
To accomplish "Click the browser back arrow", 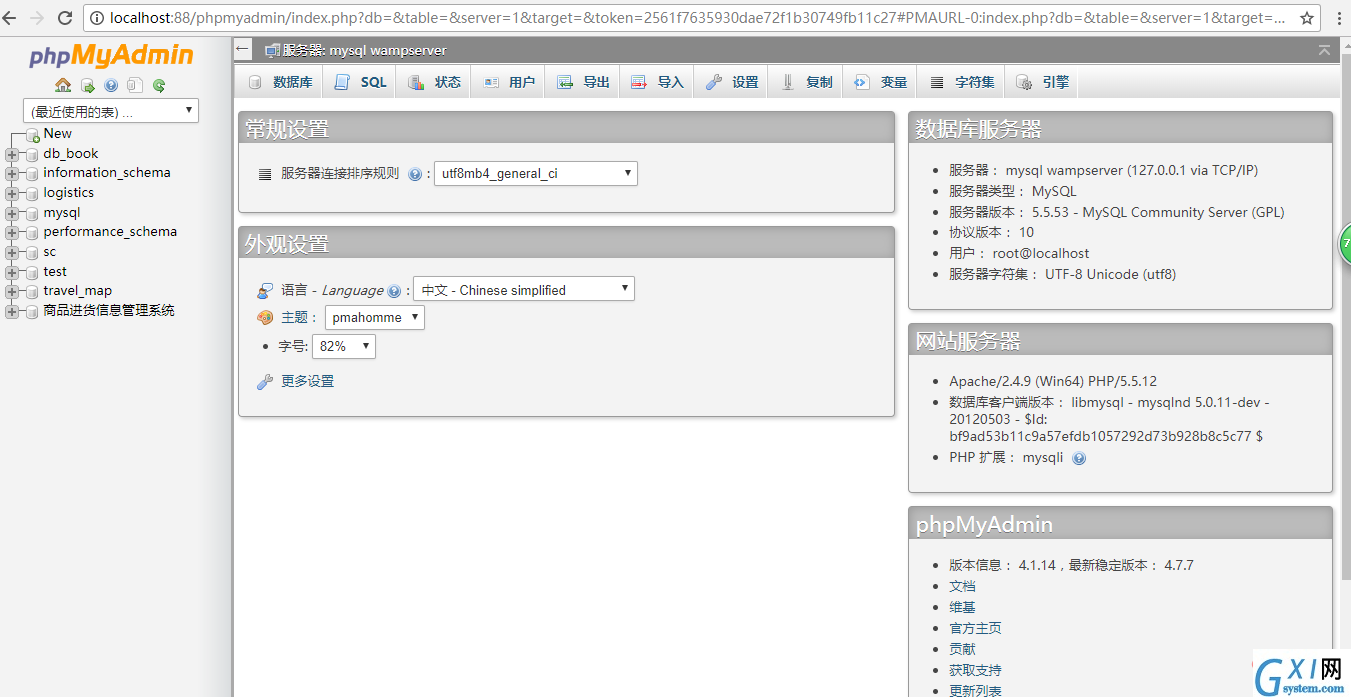I will tap(11, 18).
